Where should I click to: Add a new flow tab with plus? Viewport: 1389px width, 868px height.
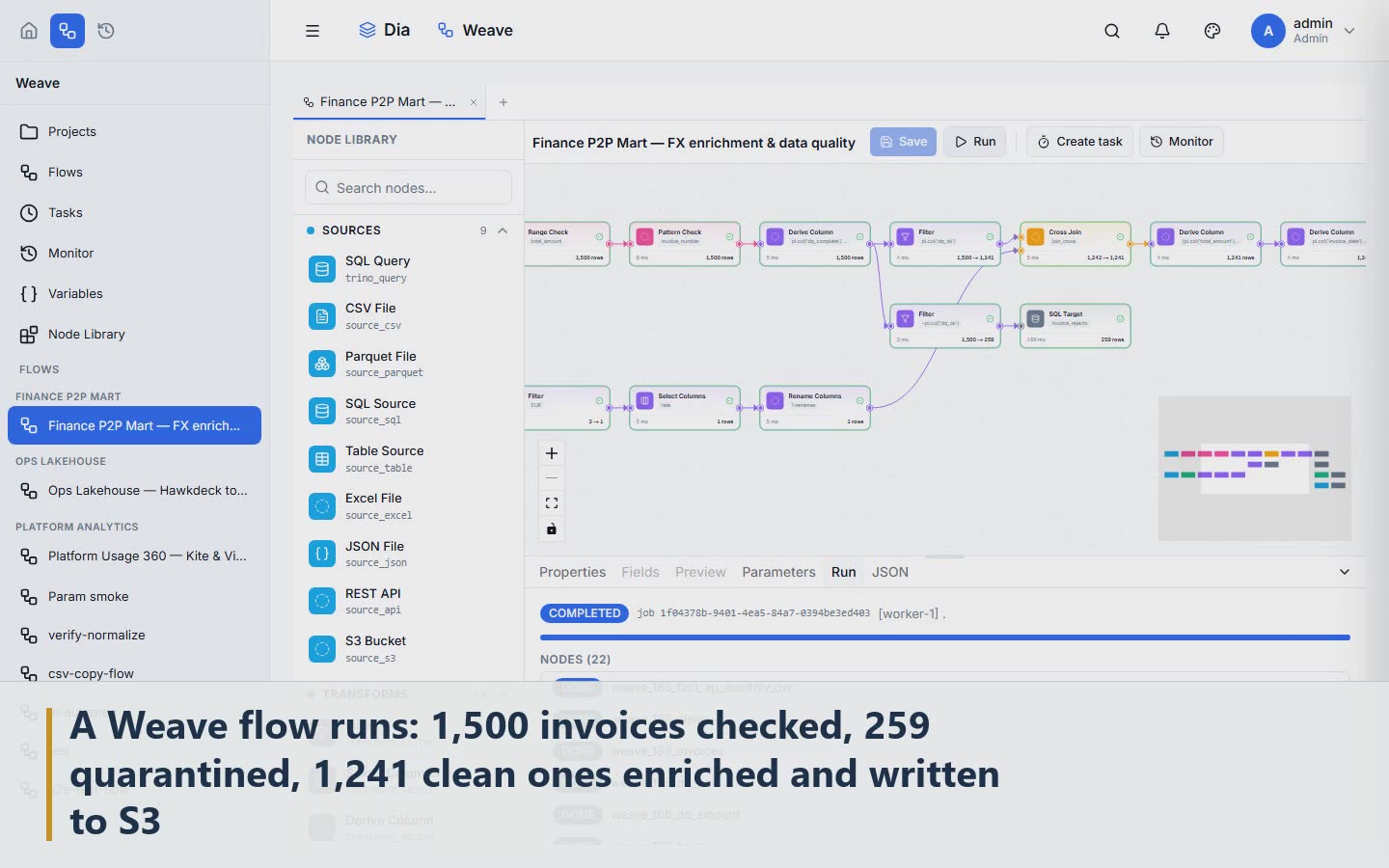(x=504, y=102)
